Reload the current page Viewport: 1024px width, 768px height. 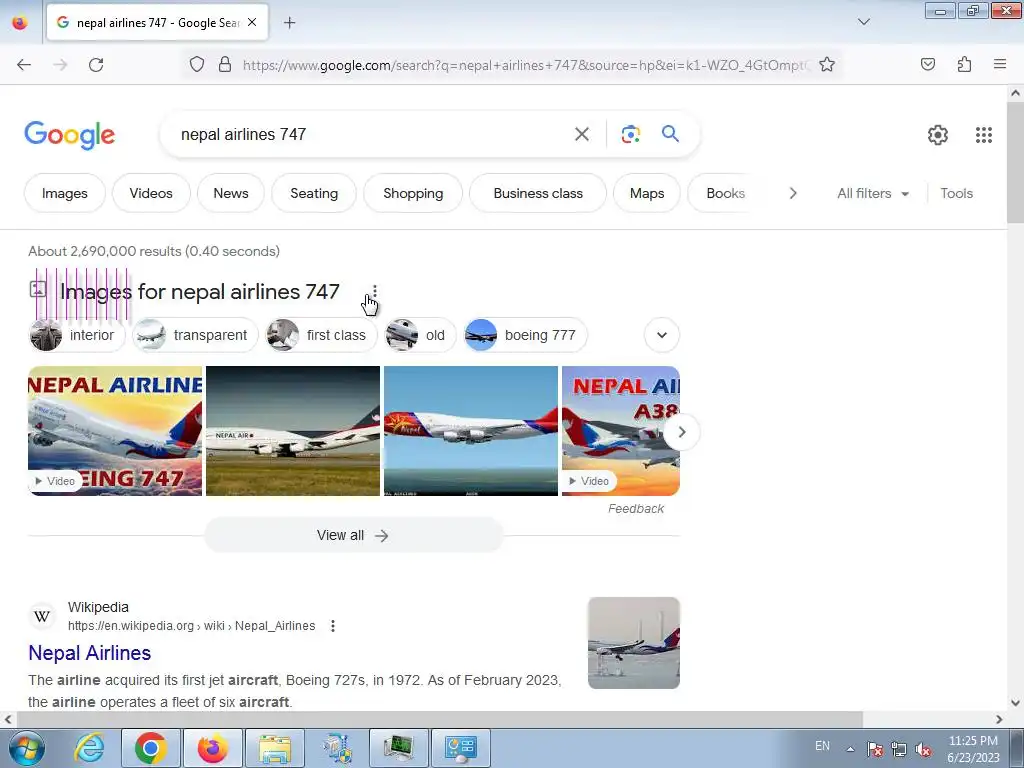tap(96, 65)
